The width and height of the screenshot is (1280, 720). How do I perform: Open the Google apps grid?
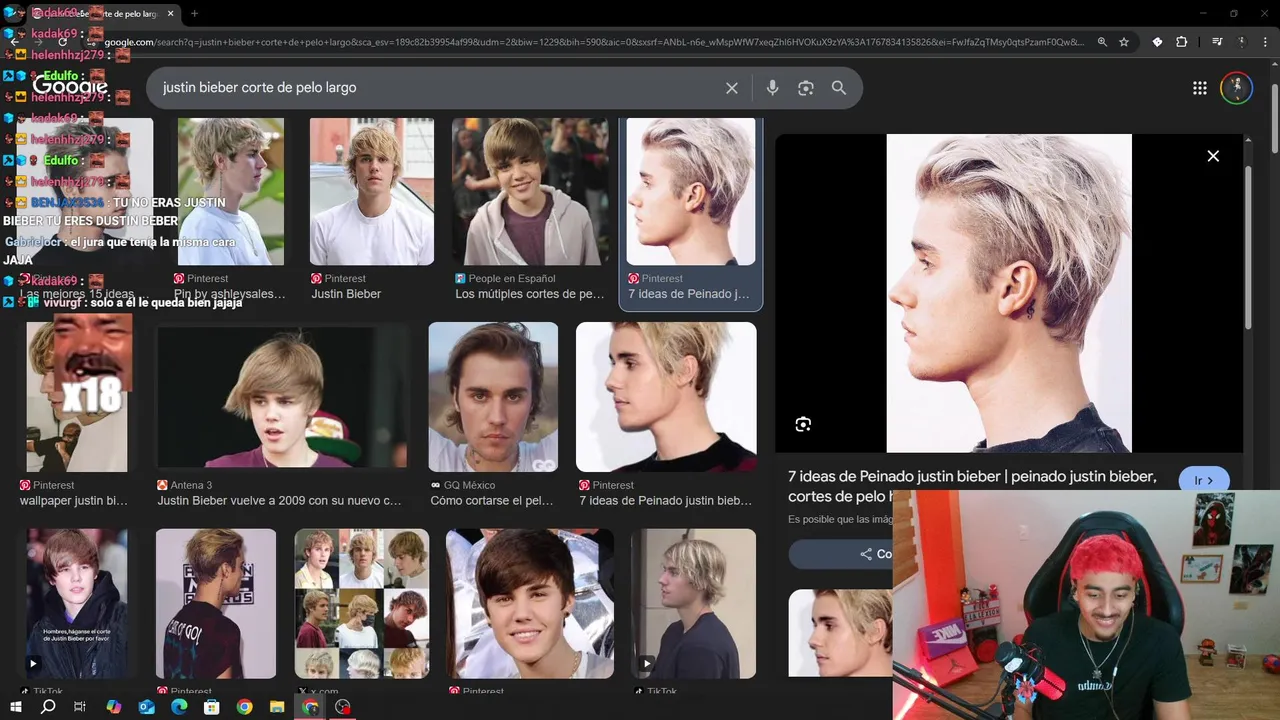pyautogui.click(x=1200, y=88)
